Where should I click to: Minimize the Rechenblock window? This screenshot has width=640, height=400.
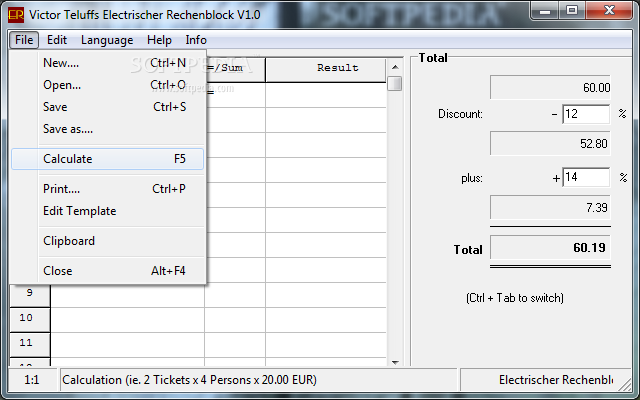545,11
